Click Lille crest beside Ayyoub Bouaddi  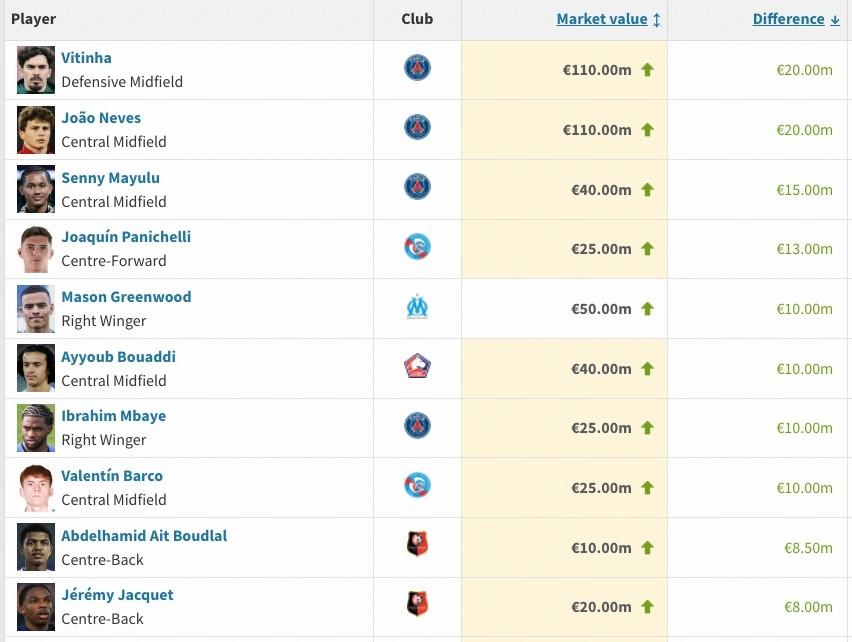[417, 367]
